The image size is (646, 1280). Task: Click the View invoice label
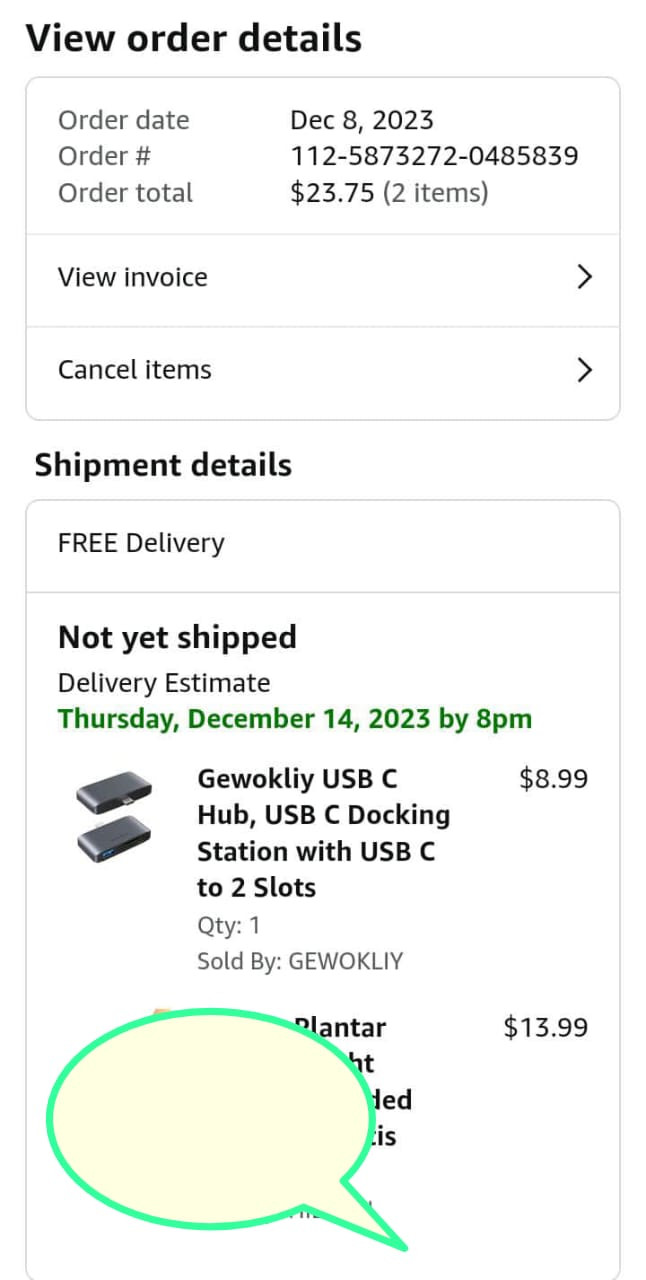pyautogui.click(x=133, y=278)
